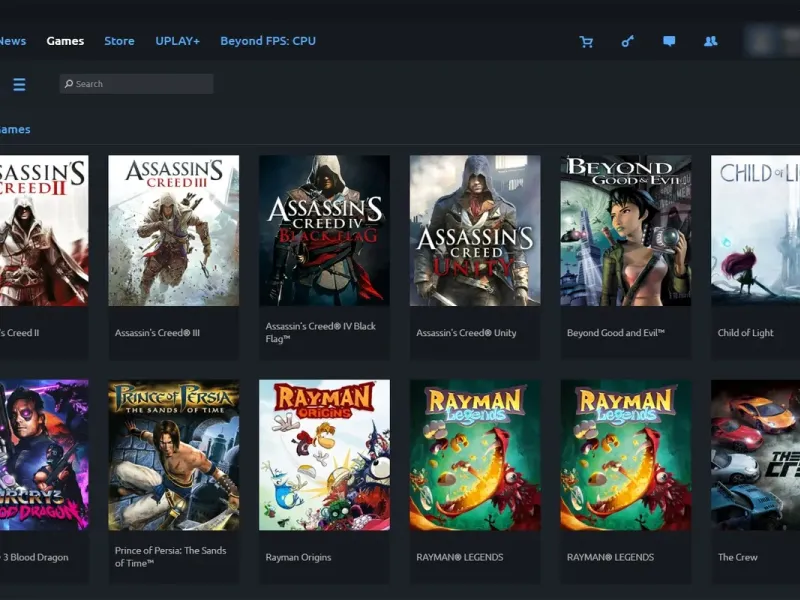
Task: Click the 'Child of Light' title text
Action: [745, 333]
